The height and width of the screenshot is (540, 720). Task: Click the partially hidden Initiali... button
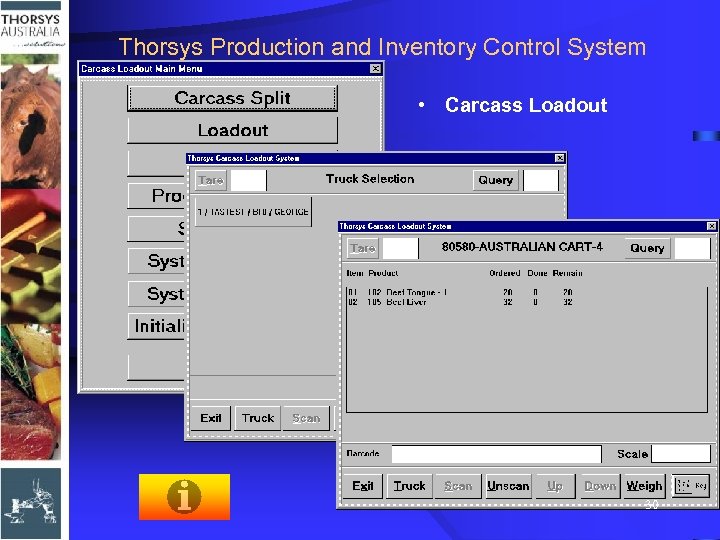coord(156,326)
